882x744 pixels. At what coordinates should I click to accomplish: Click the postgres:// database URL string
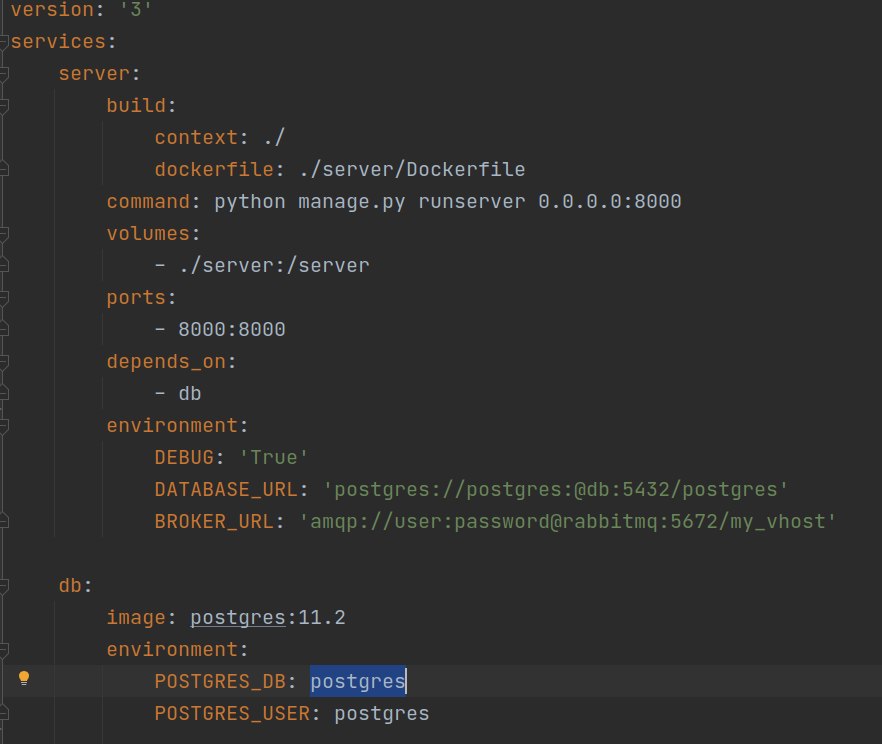click(556, 490)
